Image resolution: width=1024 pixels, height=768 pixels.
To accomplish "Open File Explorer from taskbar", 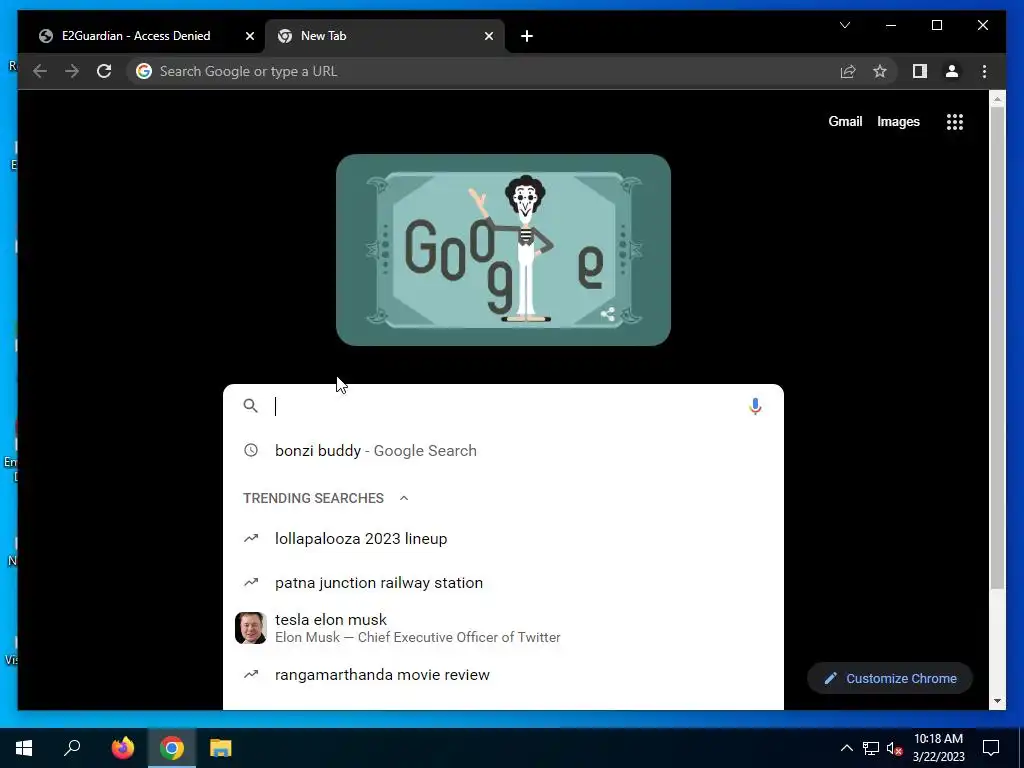I will pos(221,748).
